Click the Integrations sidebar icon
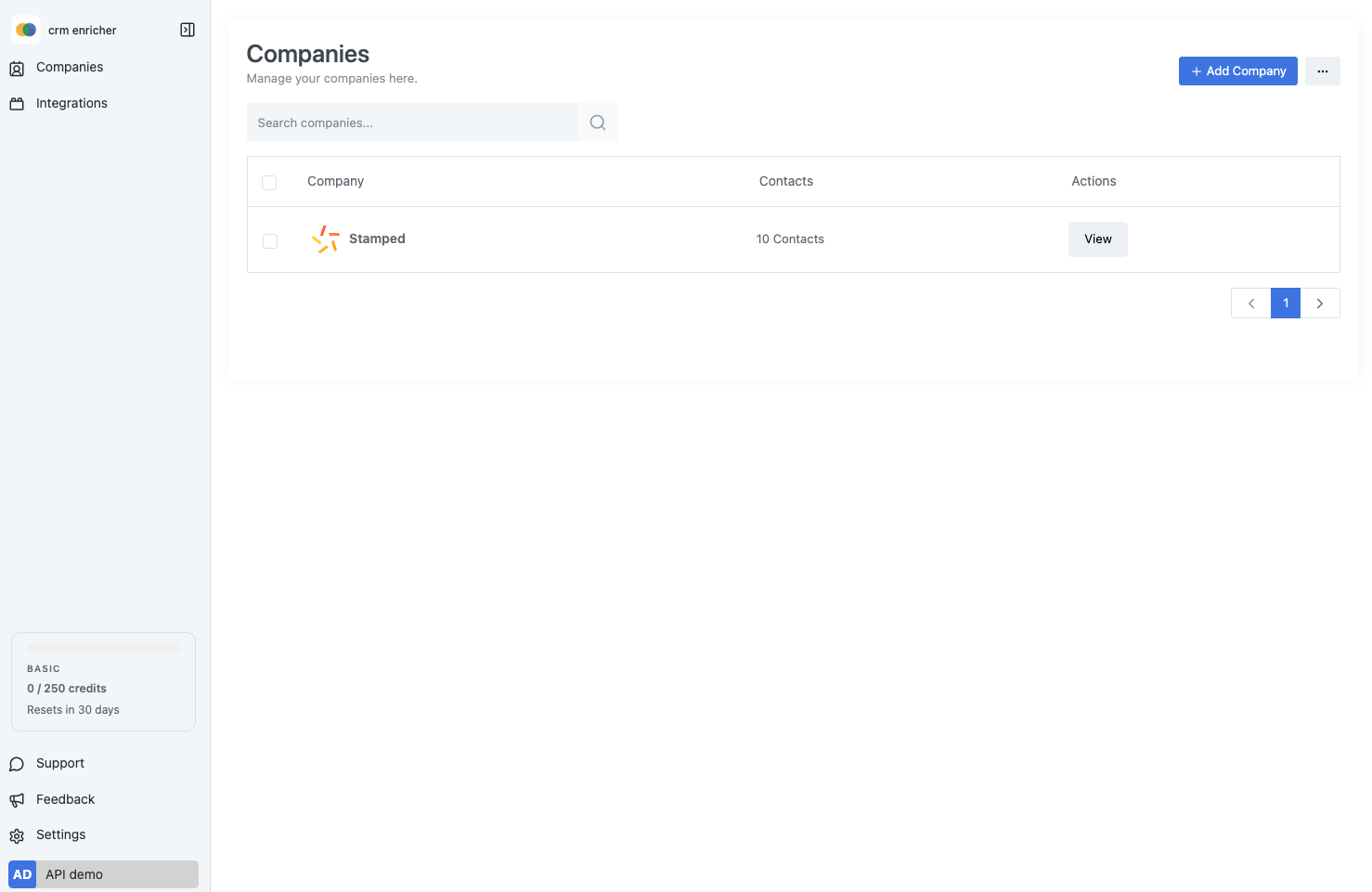This screenshot has width=1372, height=892. [17, 104]
